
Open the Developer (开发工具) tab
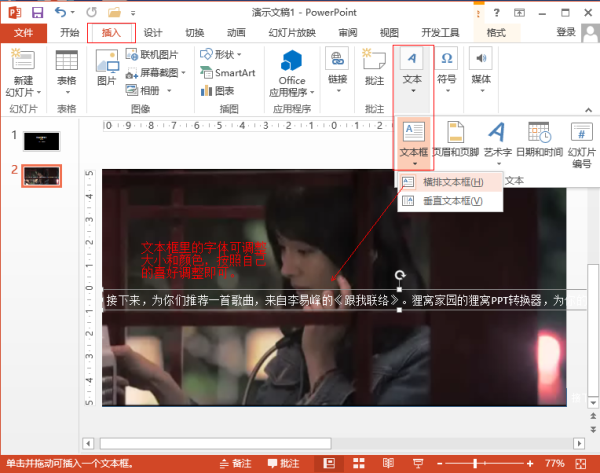(x=440, y=33)
